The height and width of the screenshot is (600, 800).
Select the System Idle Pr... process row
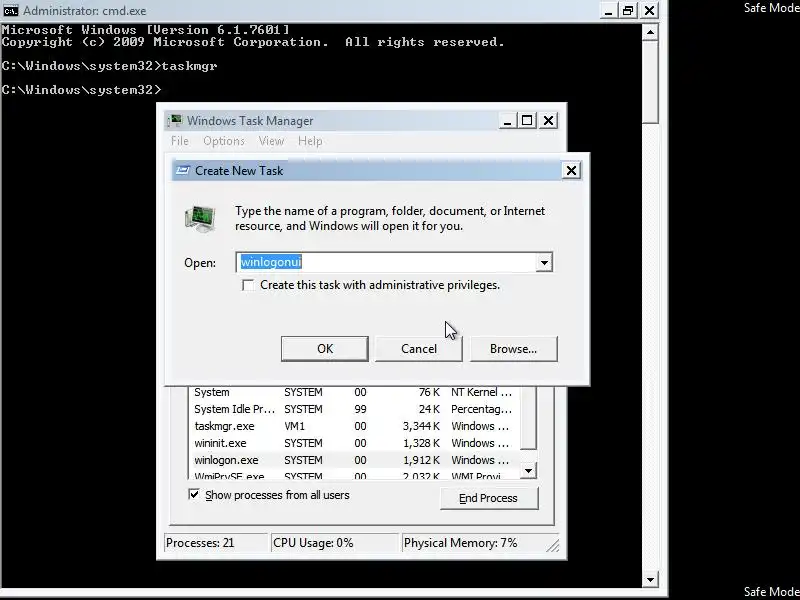tap(354, 409)
